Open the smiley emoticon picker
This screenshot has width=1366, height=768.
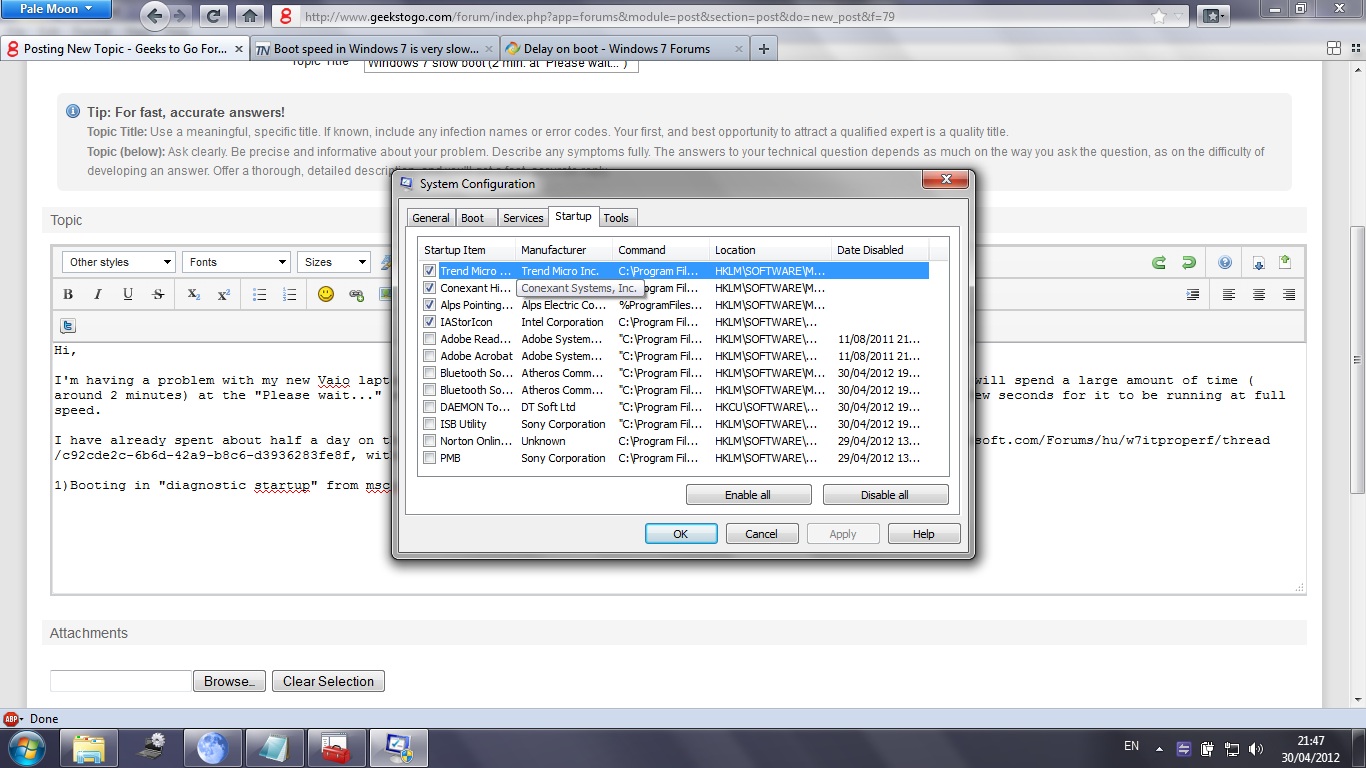(x=326, y=295)
